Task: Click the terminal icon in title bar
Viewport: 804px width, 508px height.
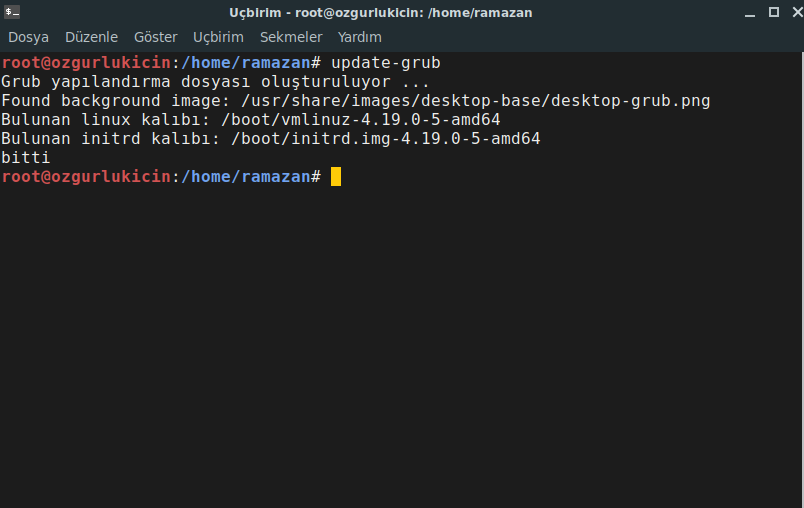Action: [x=12, y=12]
